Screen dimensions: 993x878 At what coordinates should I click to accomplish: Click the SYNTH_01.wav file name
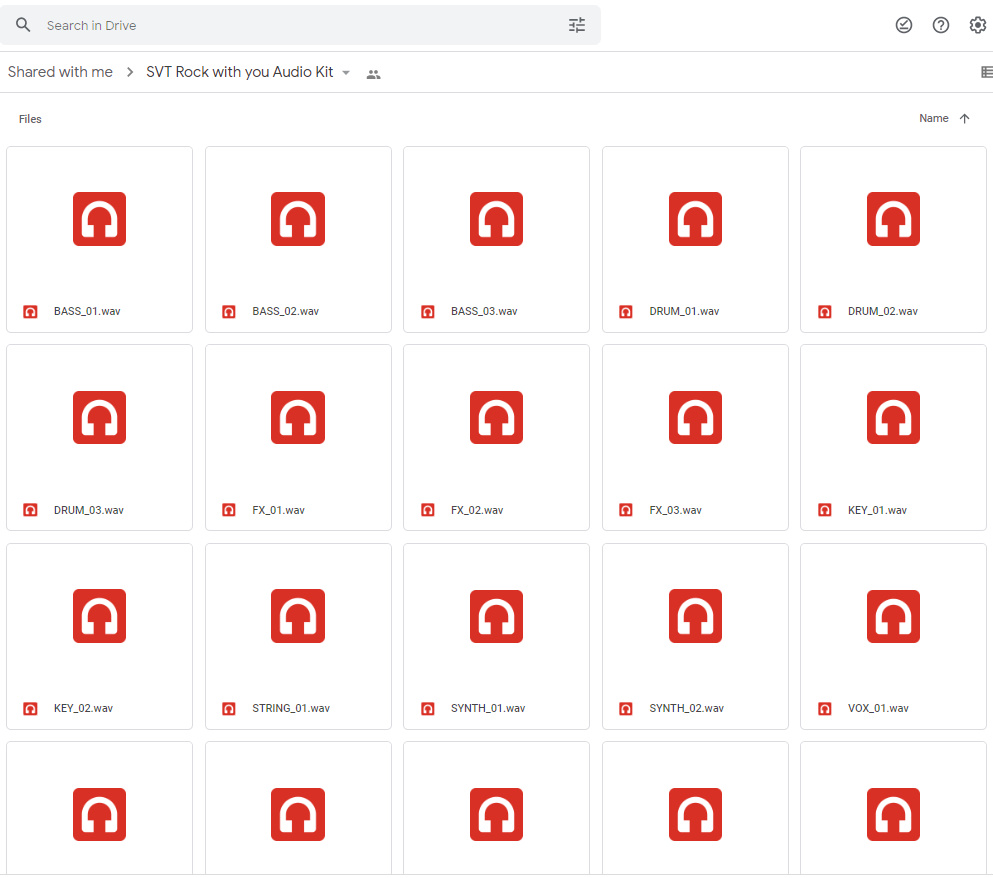(x=488, y=708)
